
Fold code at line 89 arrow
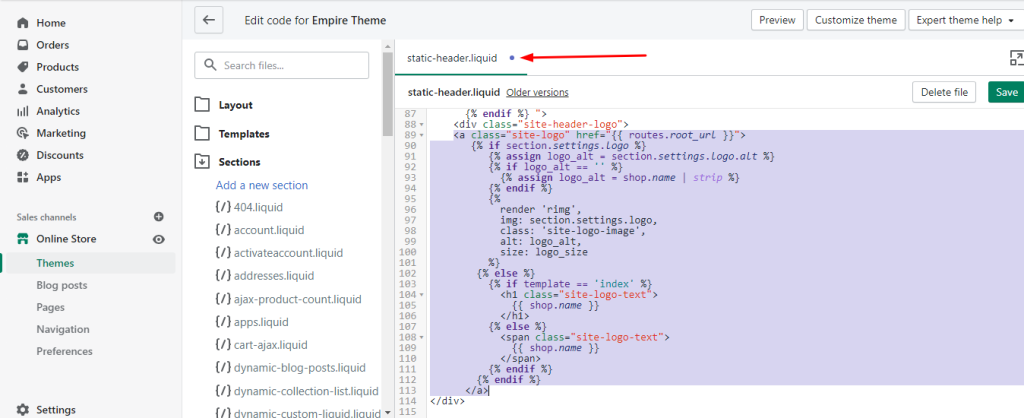[422, 135]
